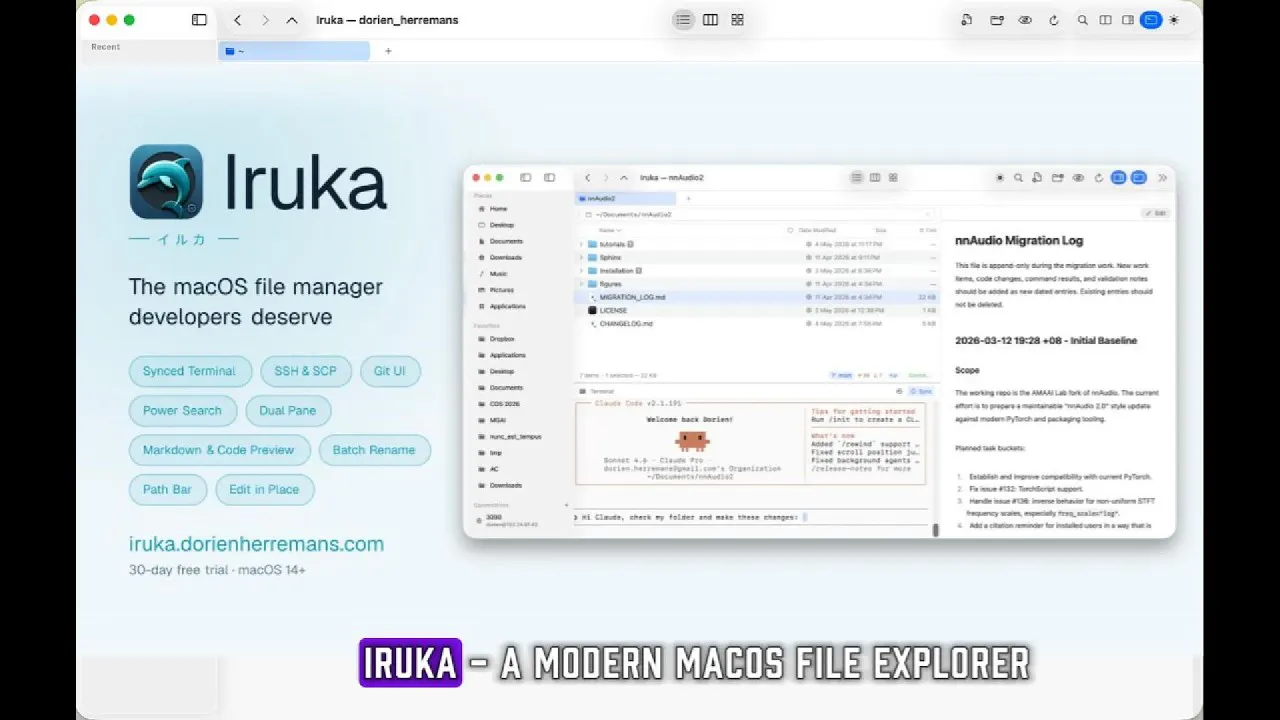Image resolution: width=1280 pixels, height=720 pixels.
Task: Switch dorien_herremans window to list view
Action: [683, 20]
